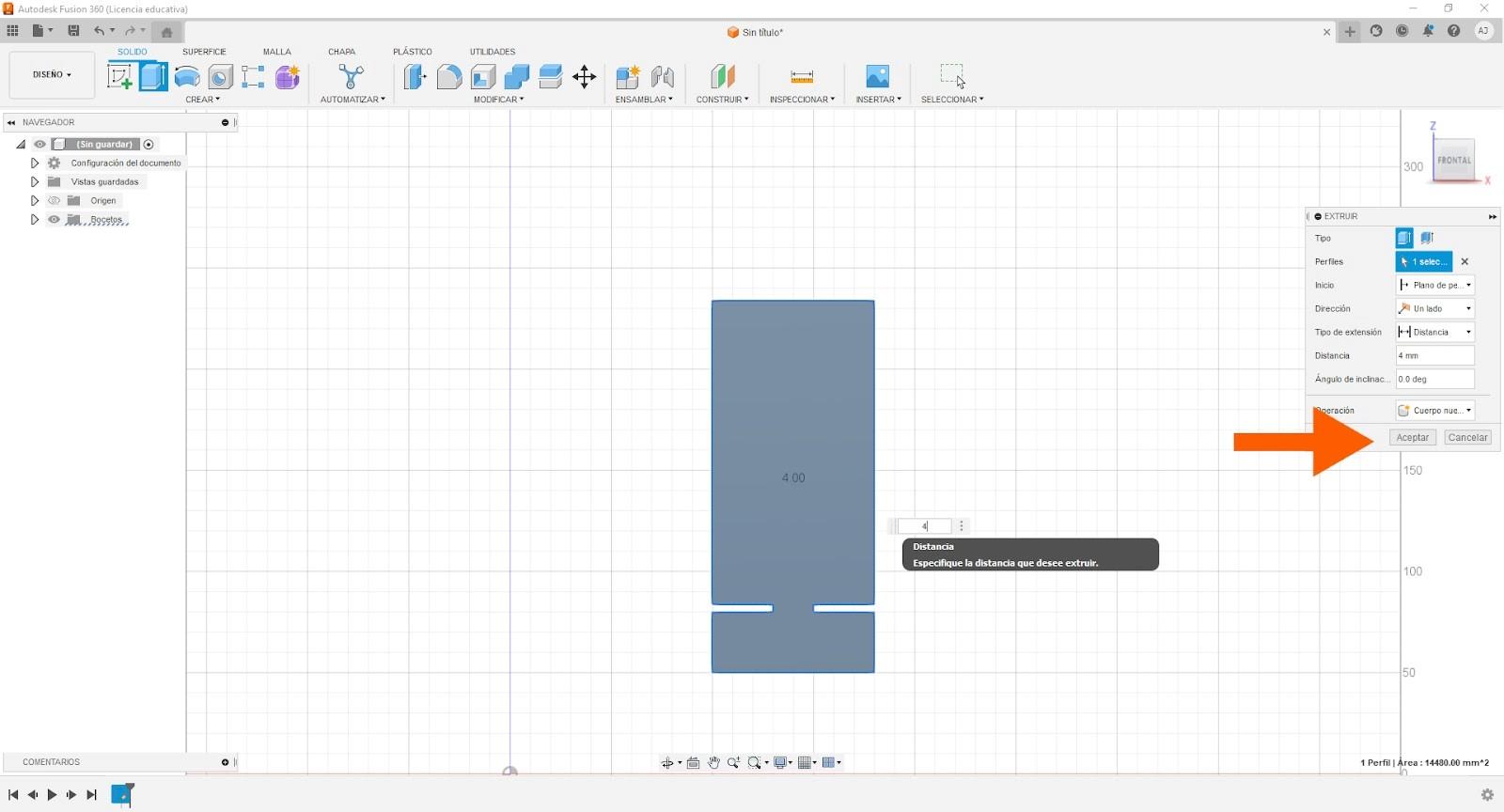Viewport: 1504px width, 812px height.
Task: Click the FRONTAL view cube face
Action: point(1453,160)
